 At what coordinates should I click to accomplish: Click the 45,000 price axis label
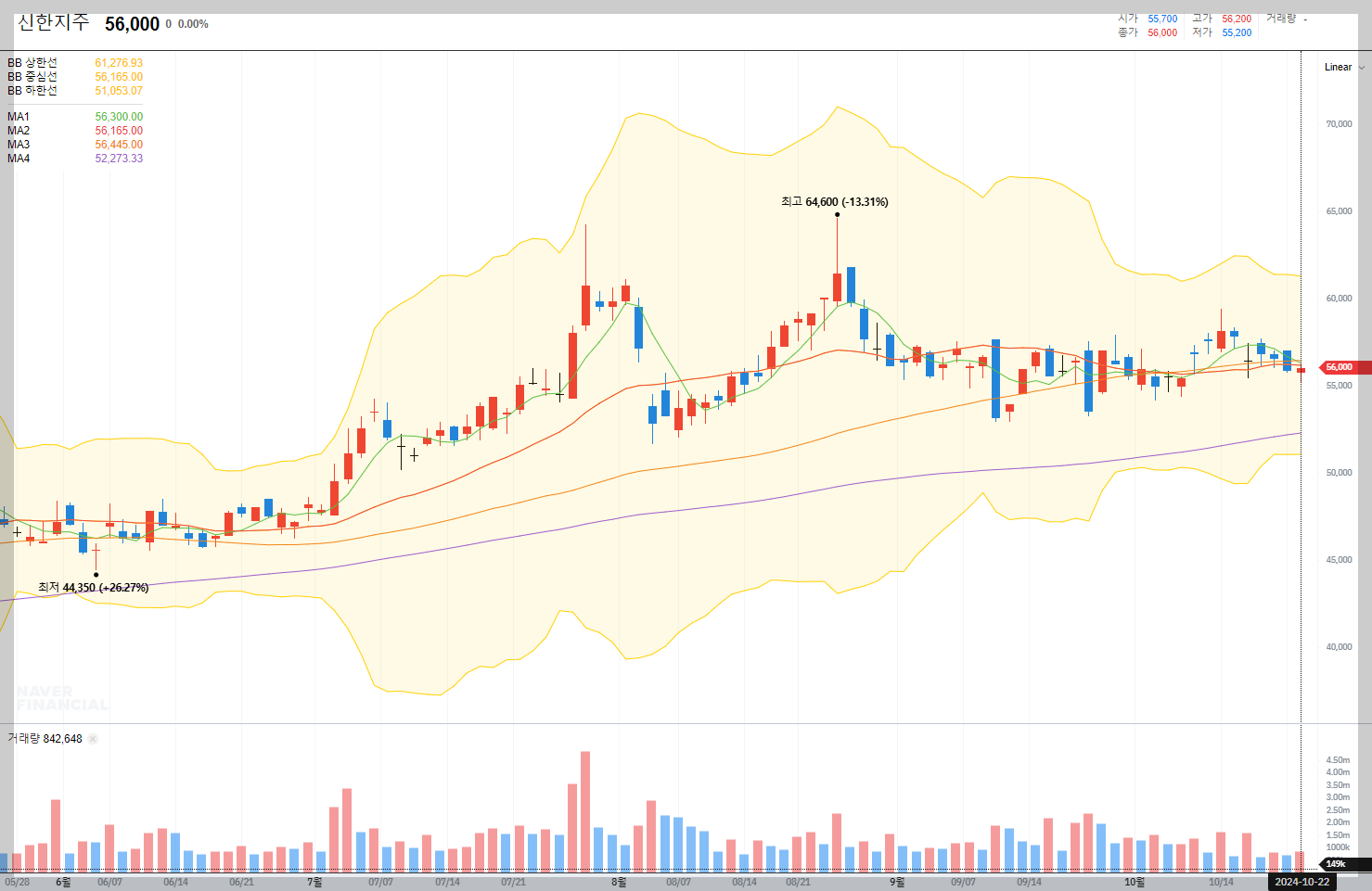pos(1339,560)
